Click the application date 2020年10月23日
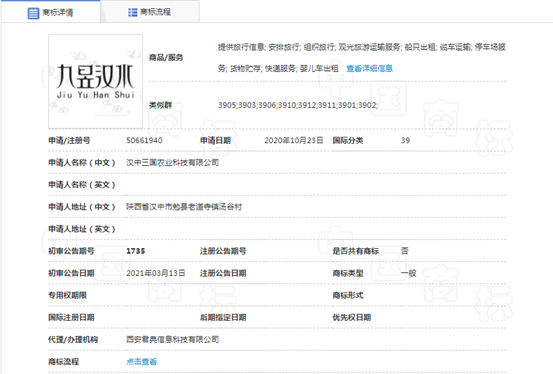 294,140
